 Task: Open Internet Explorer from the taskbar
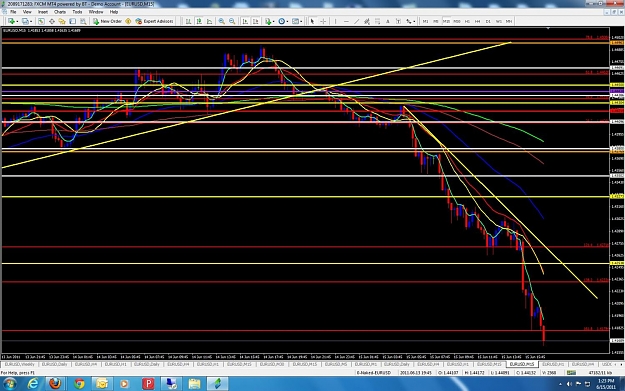(33, 384)
